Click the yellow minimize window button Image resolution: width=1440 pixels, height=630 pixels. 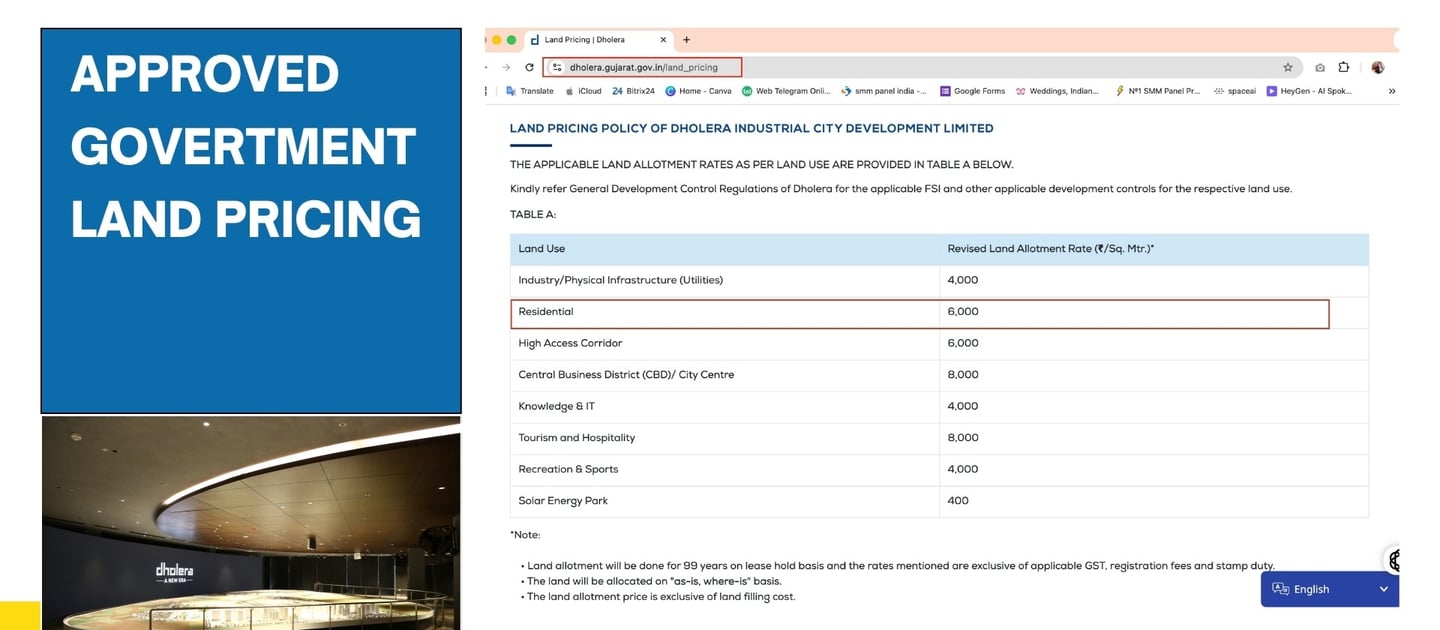click(x=496, y=40)
